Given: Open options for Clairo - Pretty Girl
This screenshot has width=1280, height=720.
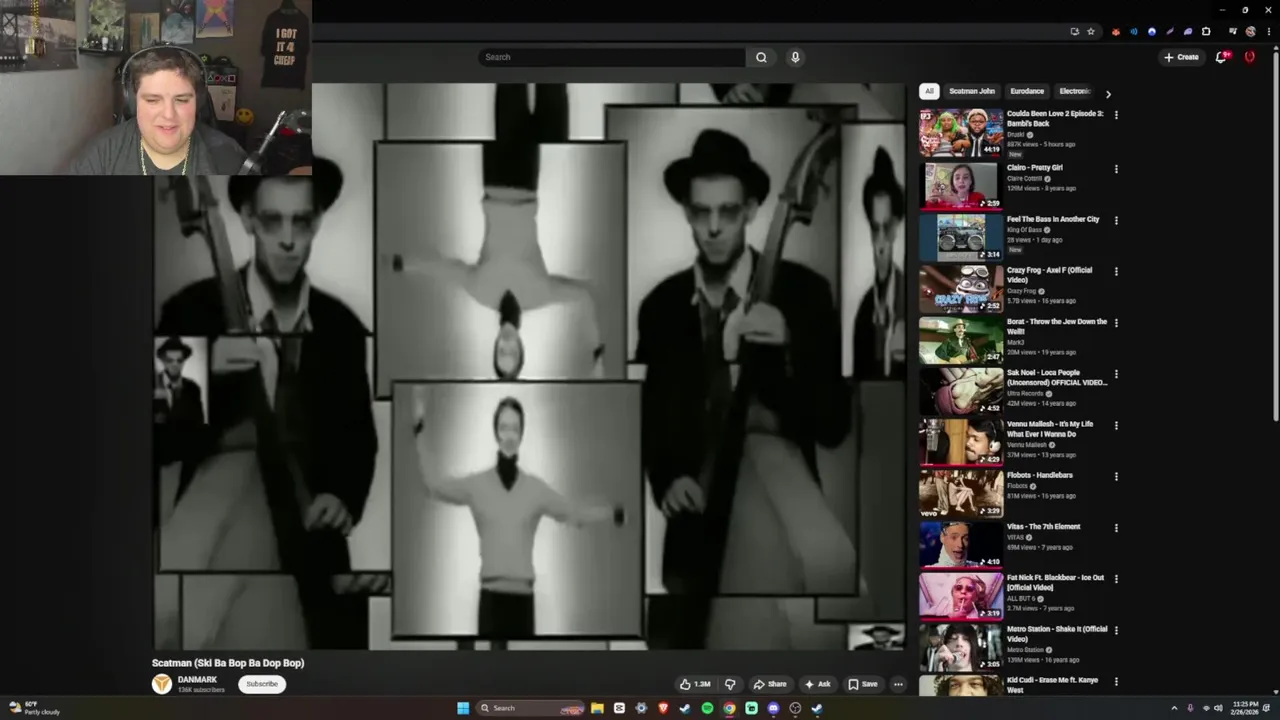Looking at the screenshot, I should click(1116, 169).
